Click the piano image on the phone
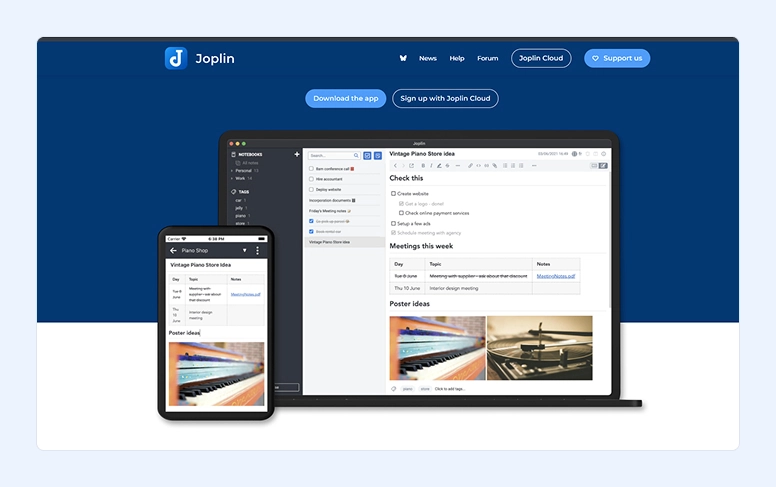This screenshot has width=776, height=487. pyautogui.click(x=216, y=374)
